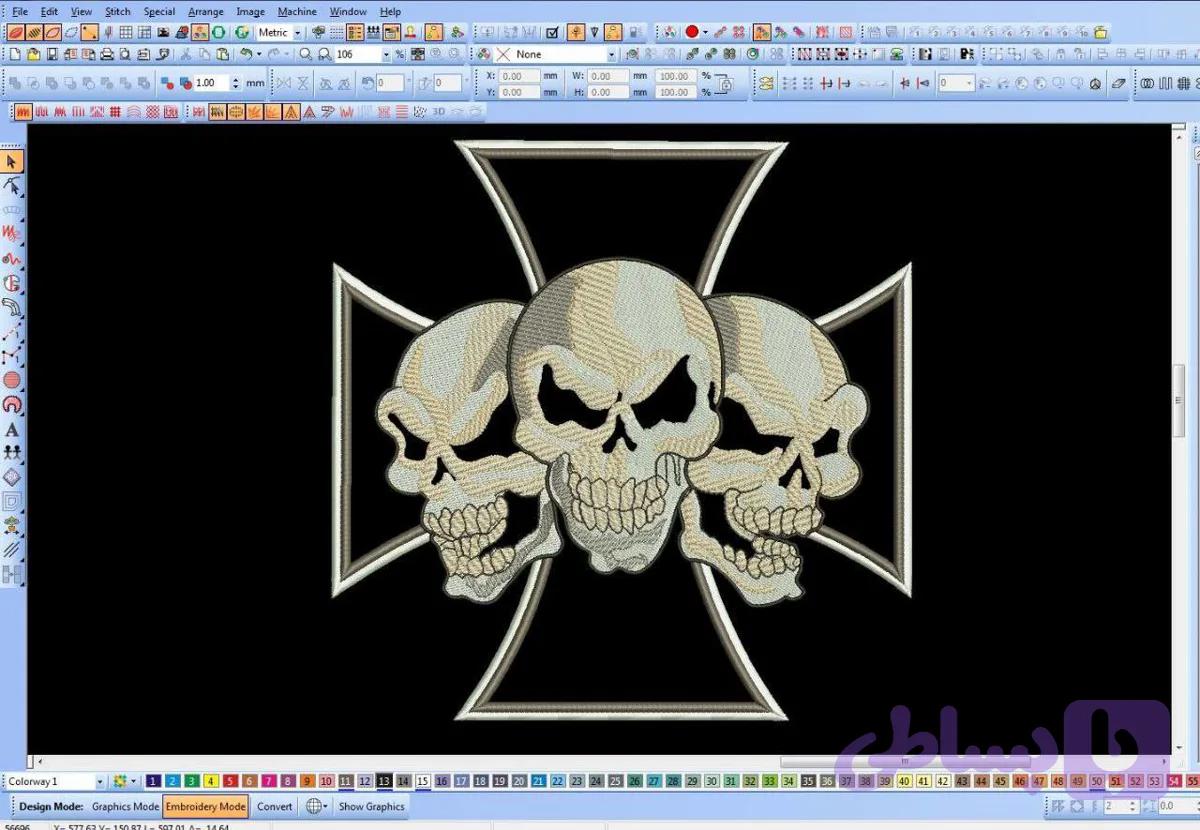Open the red circle color dropdown arrow
This screenshot has width=1200, height=830.
[705, 33]
